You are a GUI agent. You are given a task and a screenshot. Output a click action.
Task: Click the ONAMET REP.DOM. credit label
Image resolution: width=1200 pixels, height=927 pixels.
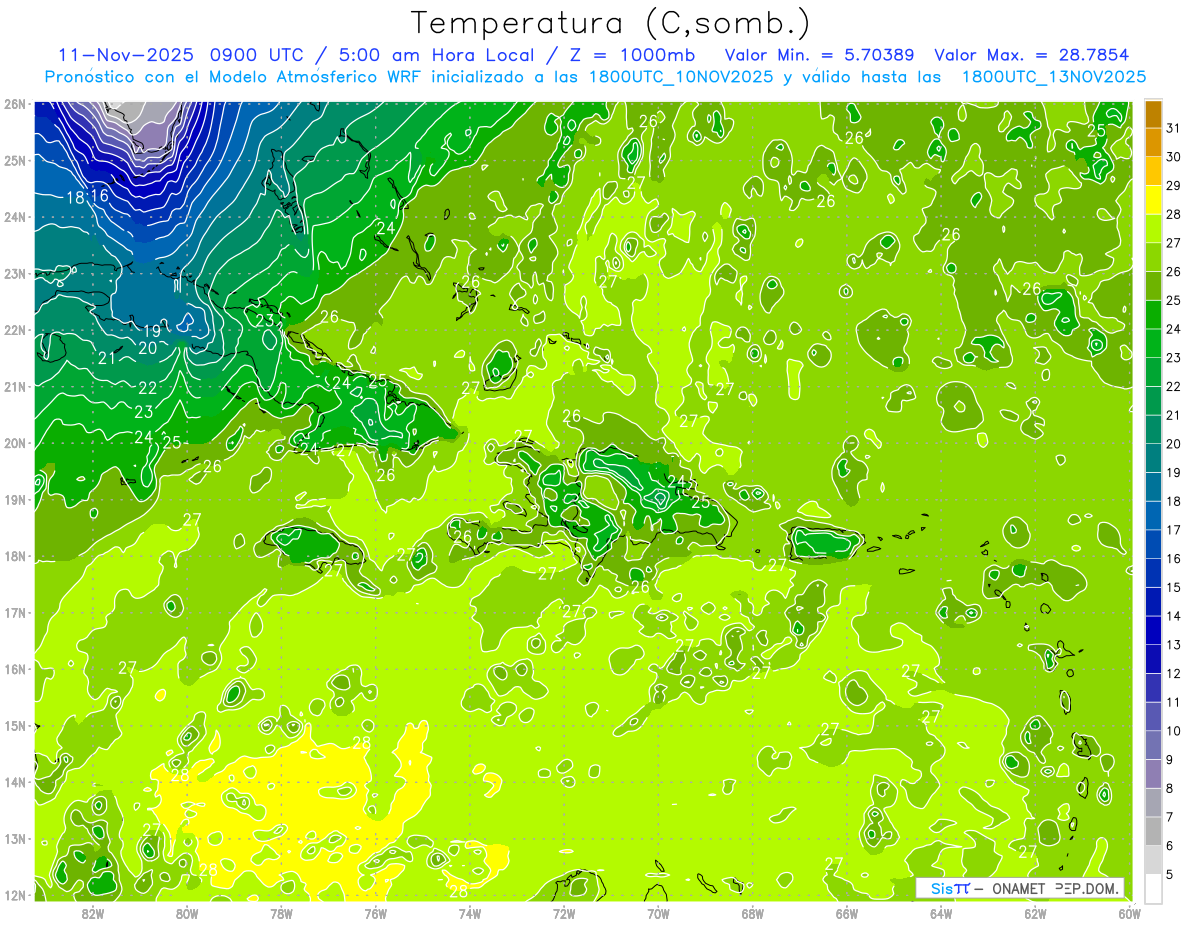(x=1058, y=888)
